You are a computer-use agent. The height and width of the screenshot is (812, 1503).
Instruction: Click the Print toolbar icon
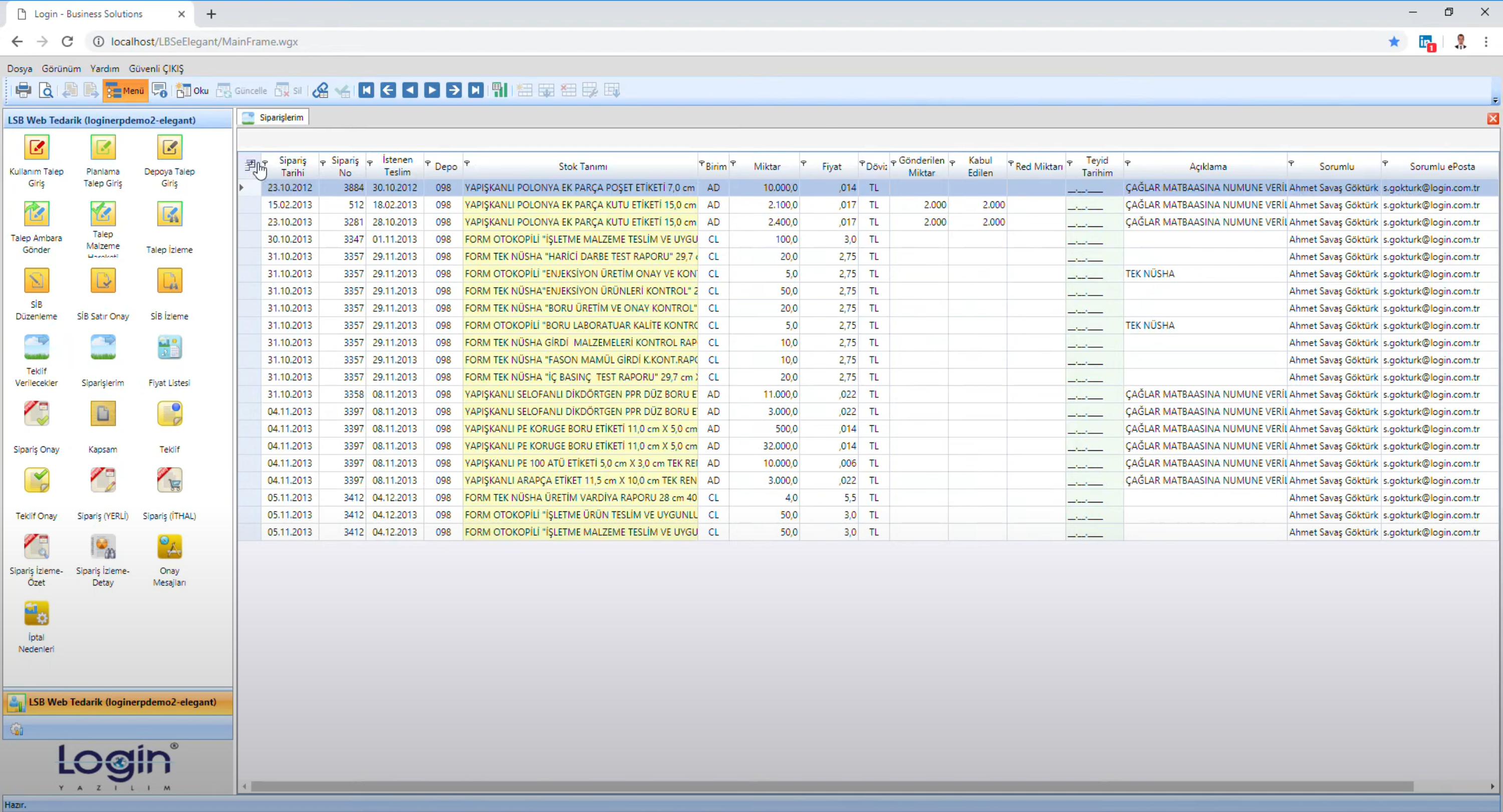tap(24, 90)
